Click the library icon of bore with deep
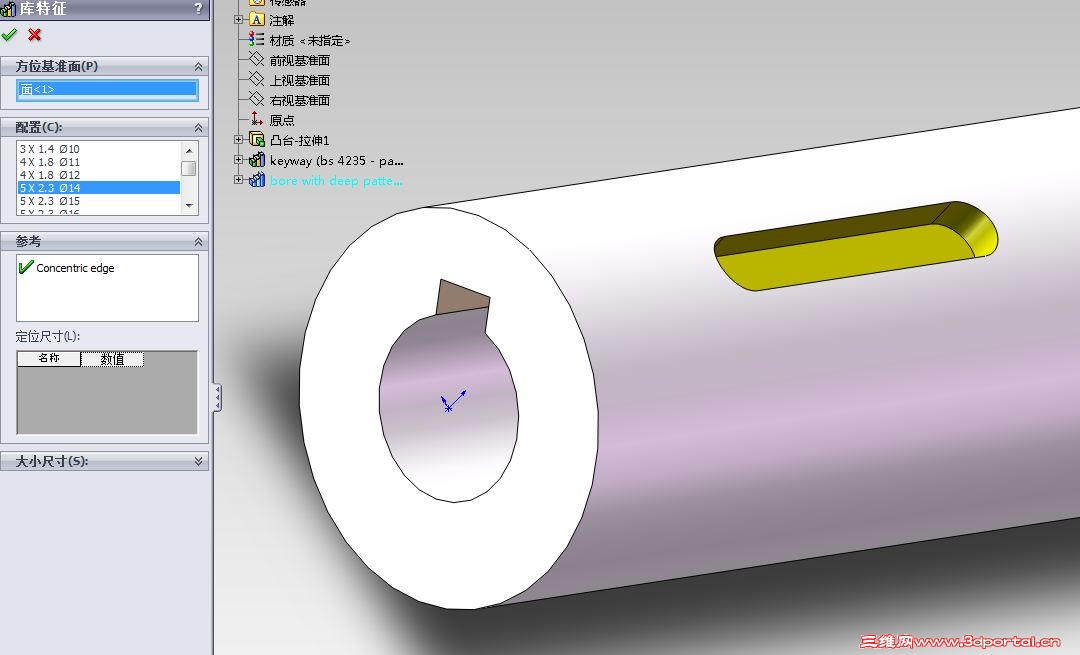The image size is (1080, 655). coord(256,180)
